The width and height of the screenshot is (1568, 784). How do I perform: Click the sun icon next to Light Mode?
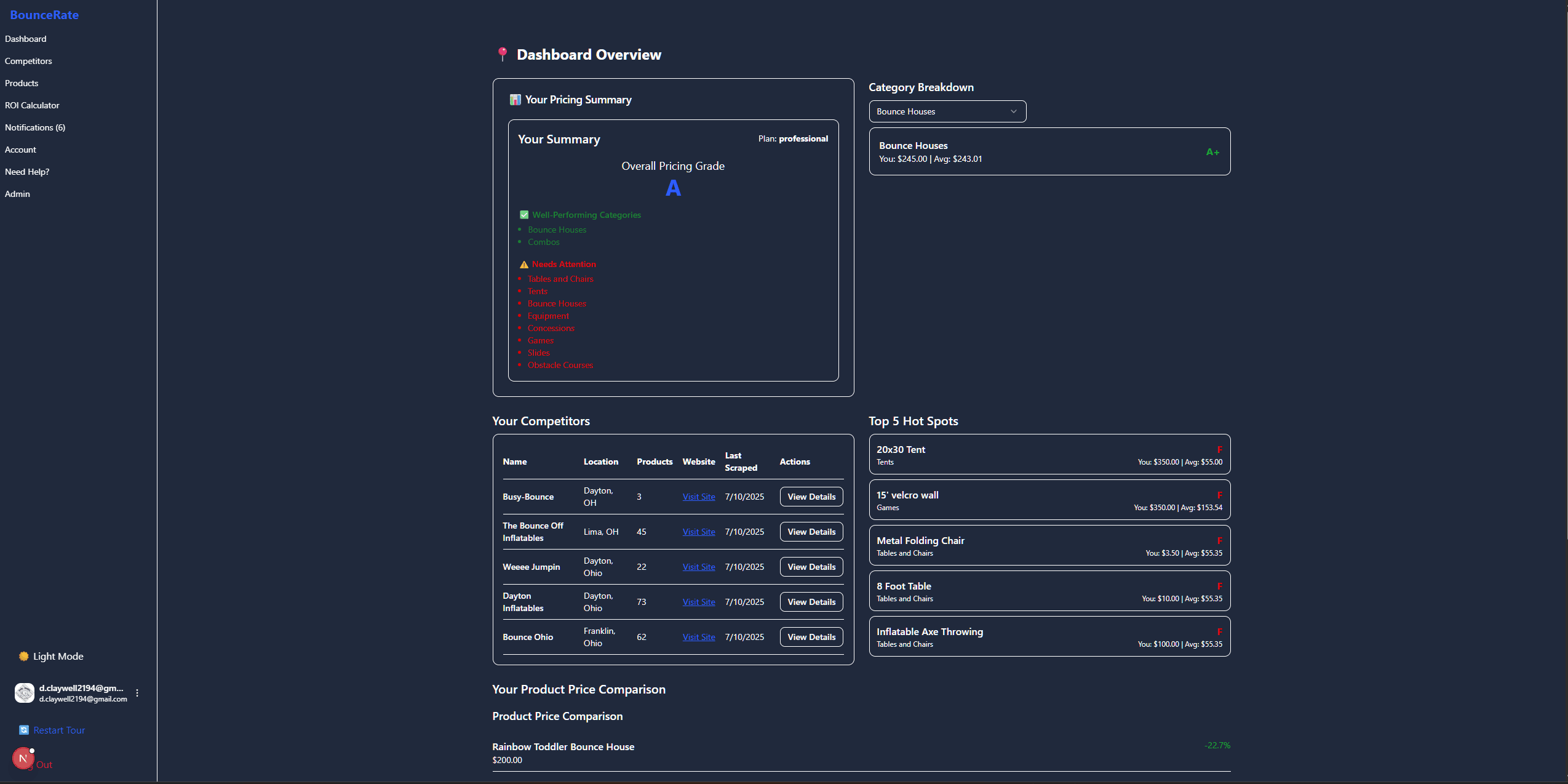[x=24, y=656]
